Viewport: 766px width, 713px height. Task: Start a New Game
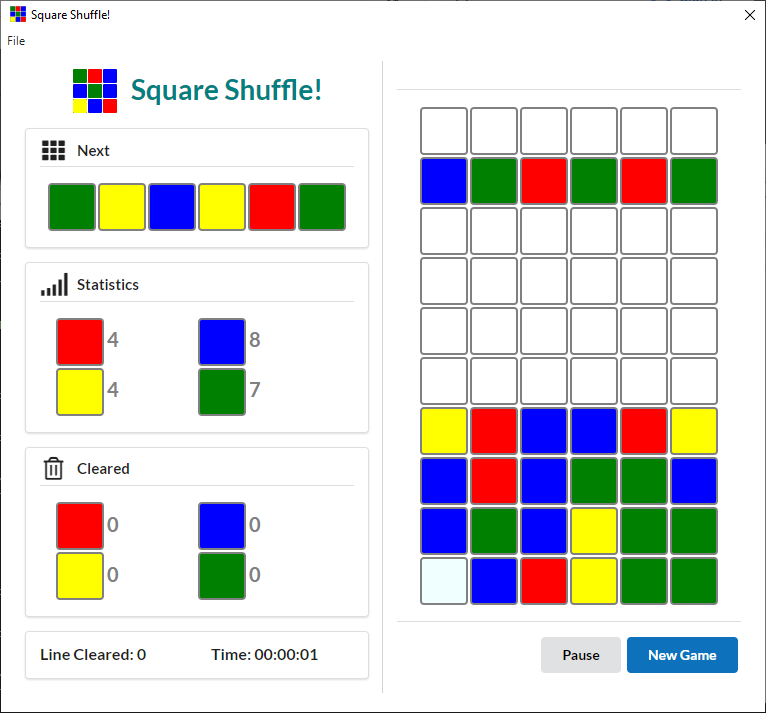tap(682, 655)
